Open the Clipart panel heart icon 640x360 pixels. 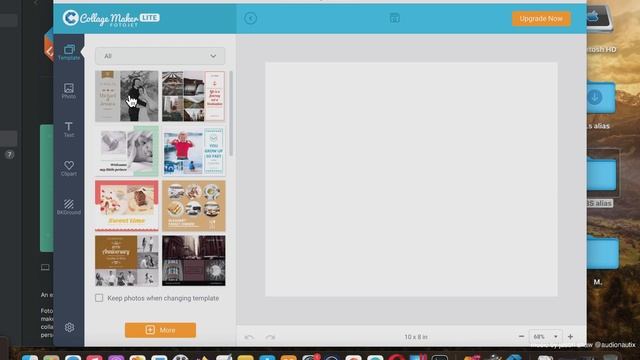(69, 168)
